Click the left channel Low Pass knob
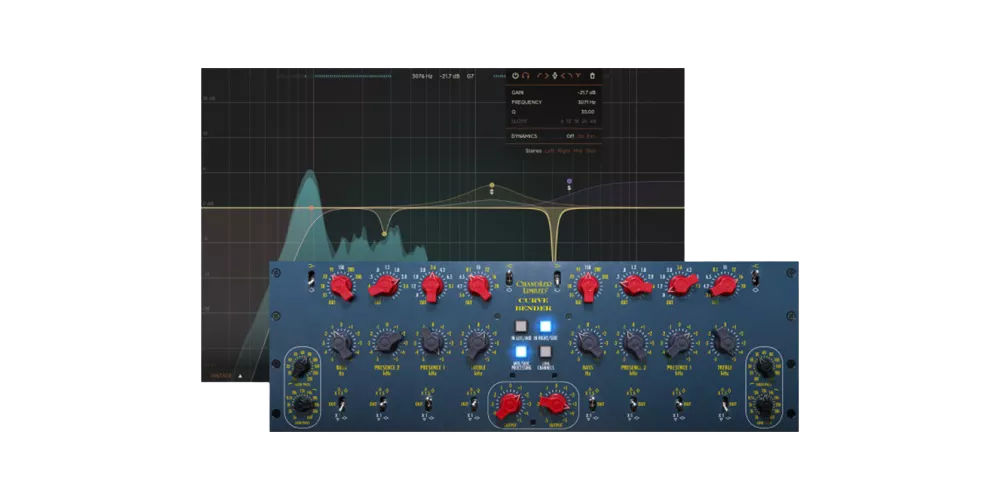Image resolution: width=1000 pixels, height=500 pixels. tap(302, 404)
